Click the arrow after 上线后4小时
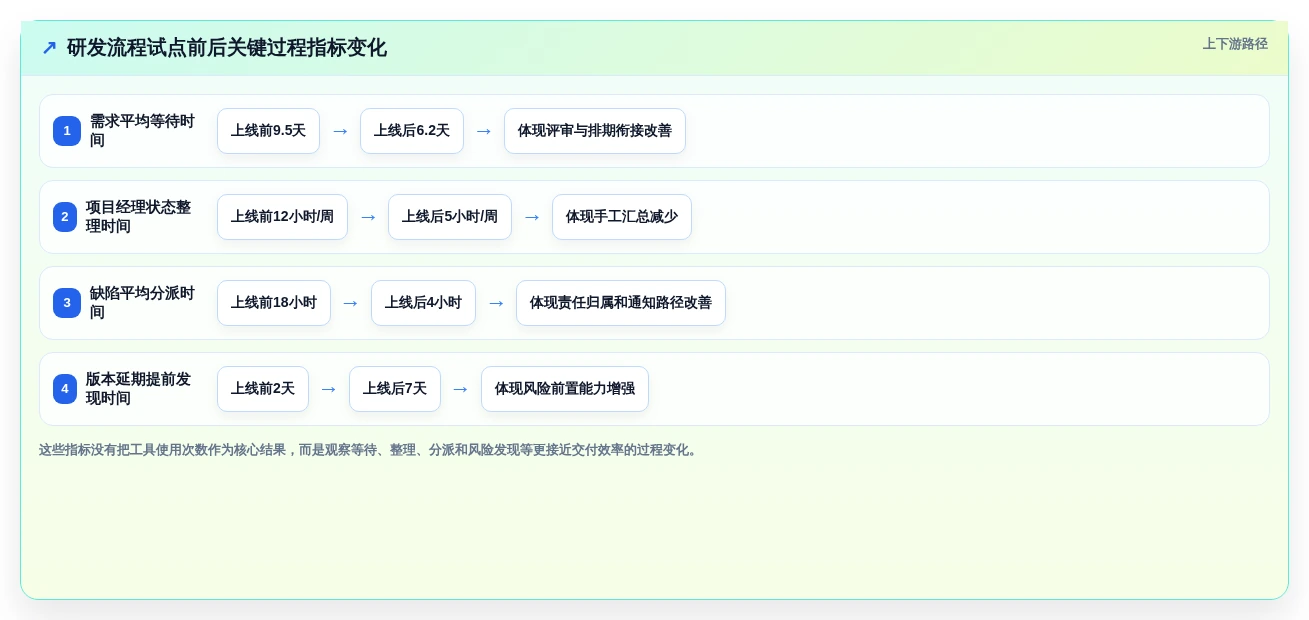The height and width of the screenshot is (620, 1309). [496, 303]
